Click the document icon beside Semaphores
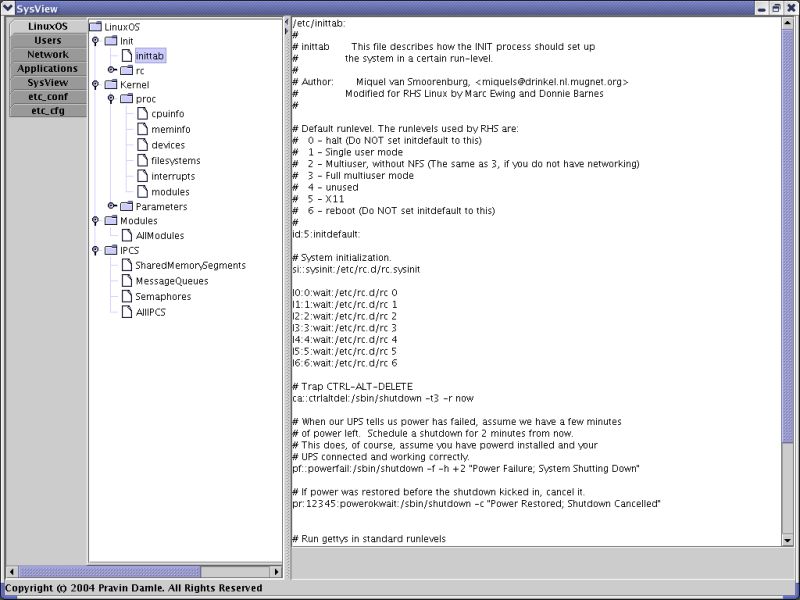The height and width of the screenshot is (600, 800). click(x=126, y=295)
